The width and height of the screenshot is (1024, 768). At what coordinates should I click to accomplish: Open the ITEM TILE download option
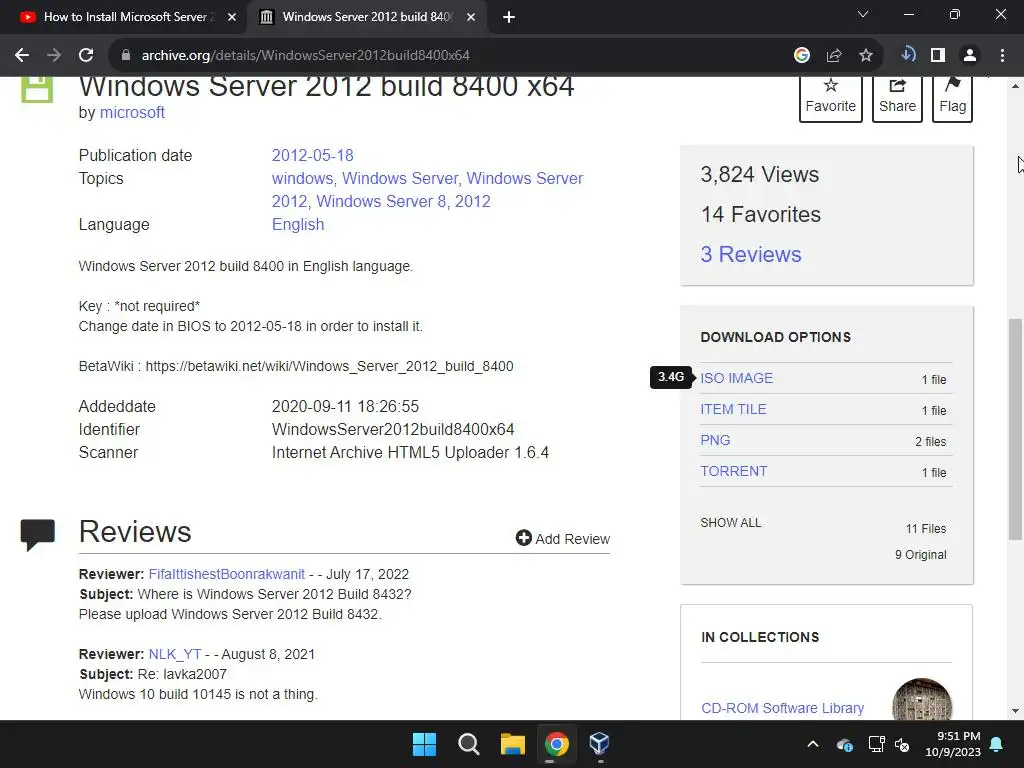tap(733, 409)
